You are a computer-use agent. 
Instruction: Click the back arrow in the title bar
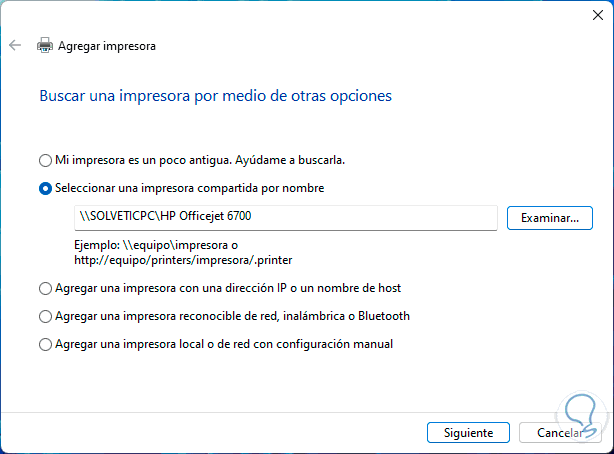tap(14, 45)
